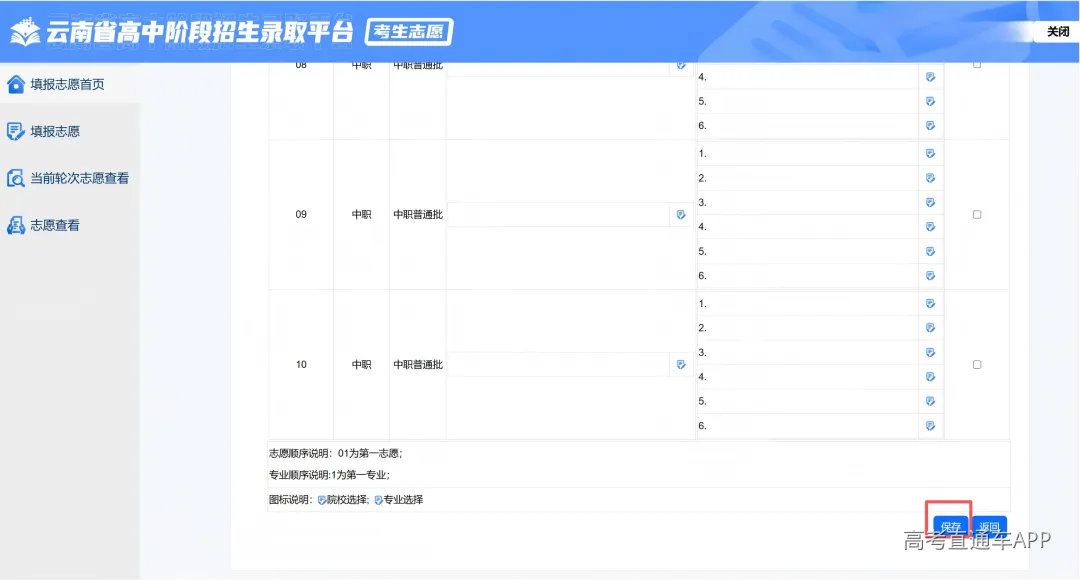Click major 5 input for volunteer 08
Image resolution: width=1080 pixels, height=580 pixels.
(x=807, y=101)
